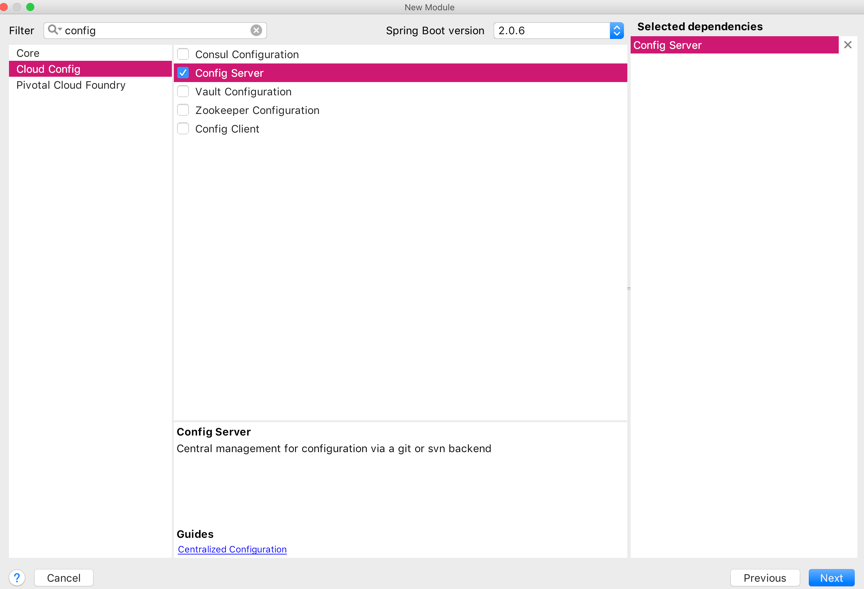Viewport: 864px width, 589px height.
Task: Click the Cancel button
Action: tap(63, 577)
